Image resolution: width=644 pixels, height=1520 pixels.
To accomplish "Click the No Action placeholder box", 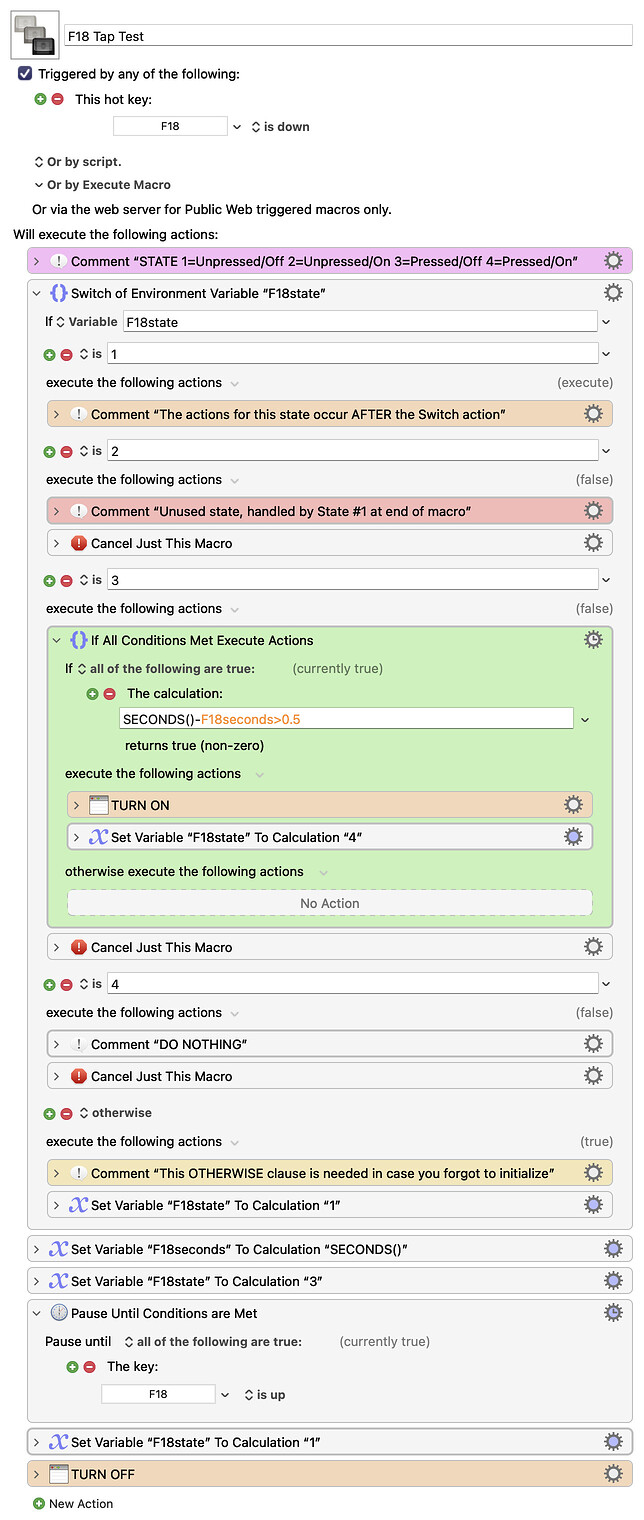I will (329, 903).
